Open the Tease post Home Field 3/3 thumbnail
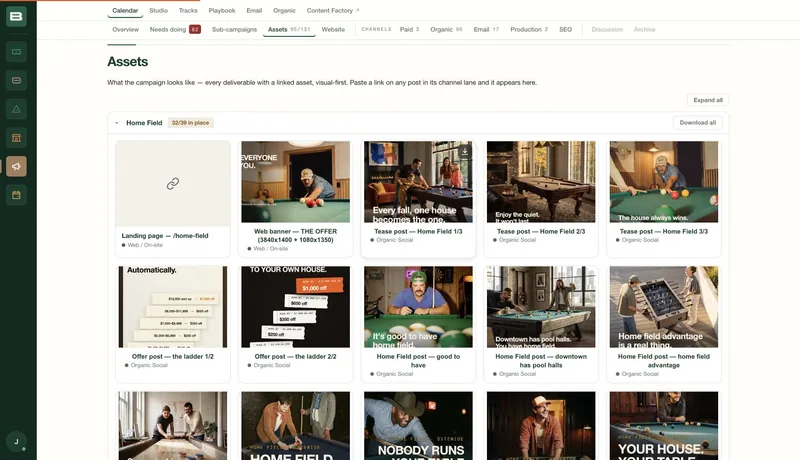 tap(664, 182)
